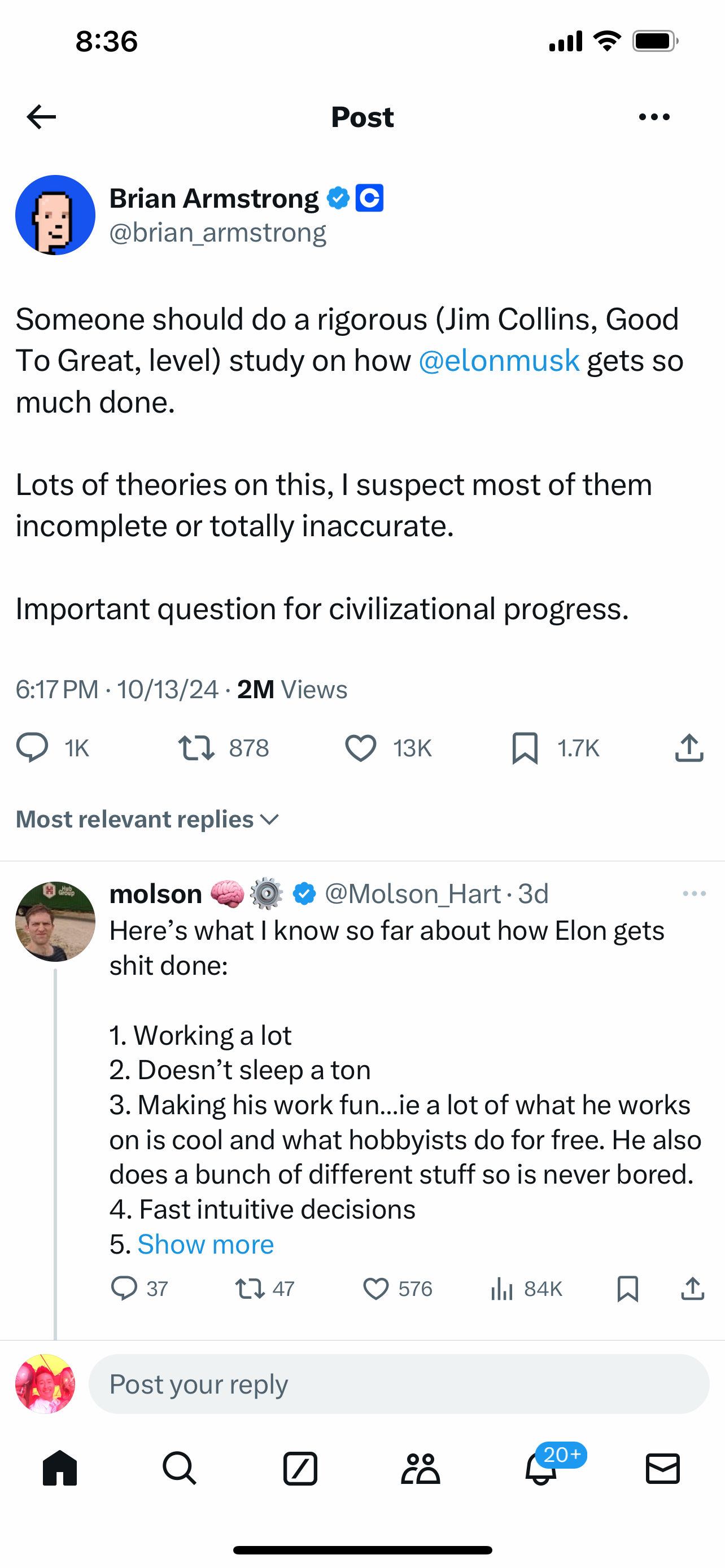The height and width of the screenshot is (1568, 725).
Task: Switch to the Search tab
Action: click(x=180, y=1468)
